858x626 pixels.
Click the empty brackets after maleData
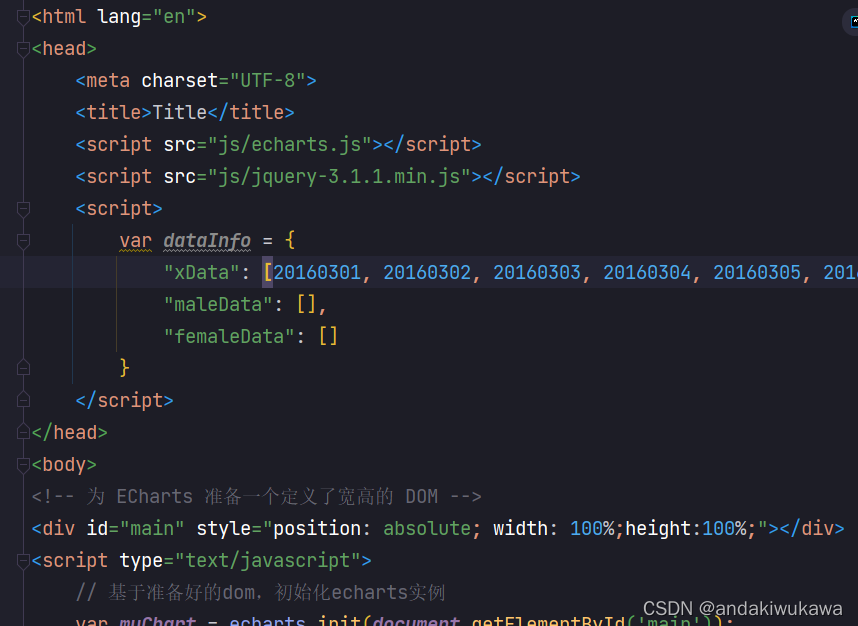point(306,304)
